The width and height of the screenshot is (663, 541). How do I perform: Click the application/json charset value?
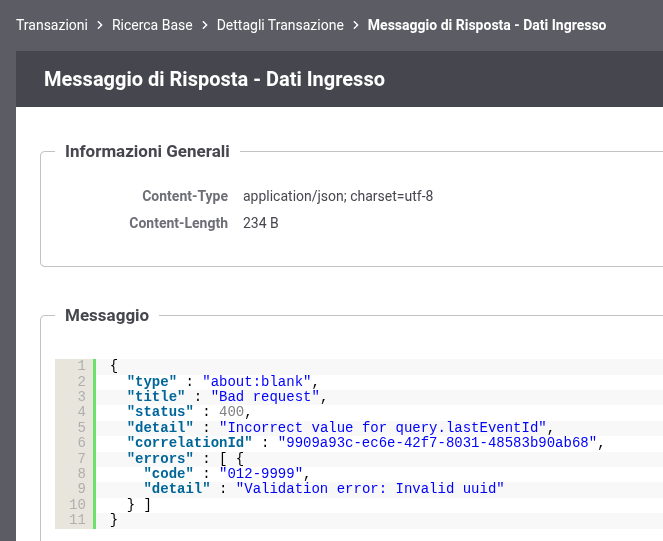coord(338,196)
